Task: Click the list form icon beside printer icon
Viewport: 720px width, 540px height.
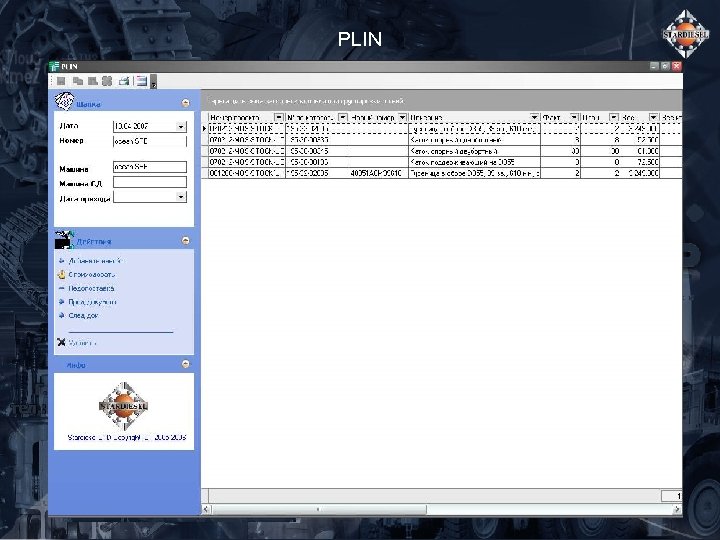Action: tap(141, 81)
